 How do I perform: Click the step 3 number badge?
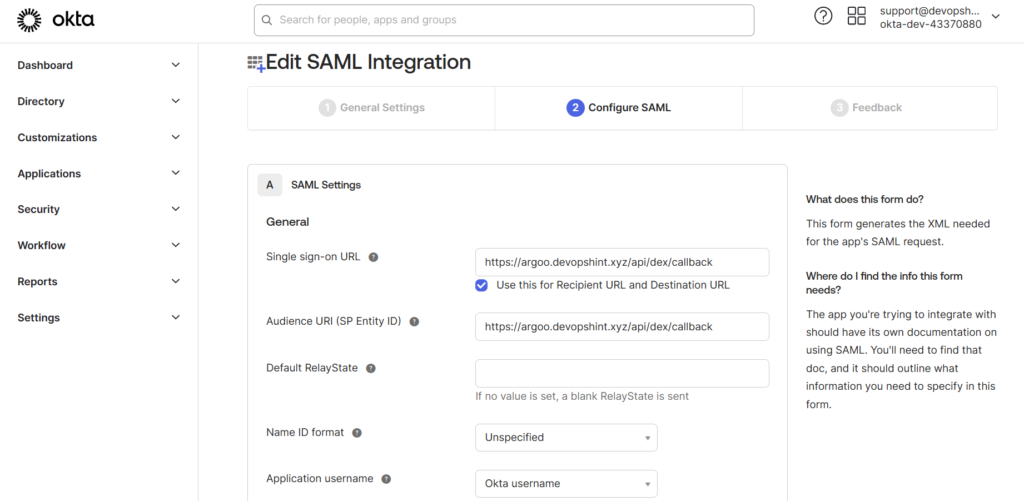(839, 108)
